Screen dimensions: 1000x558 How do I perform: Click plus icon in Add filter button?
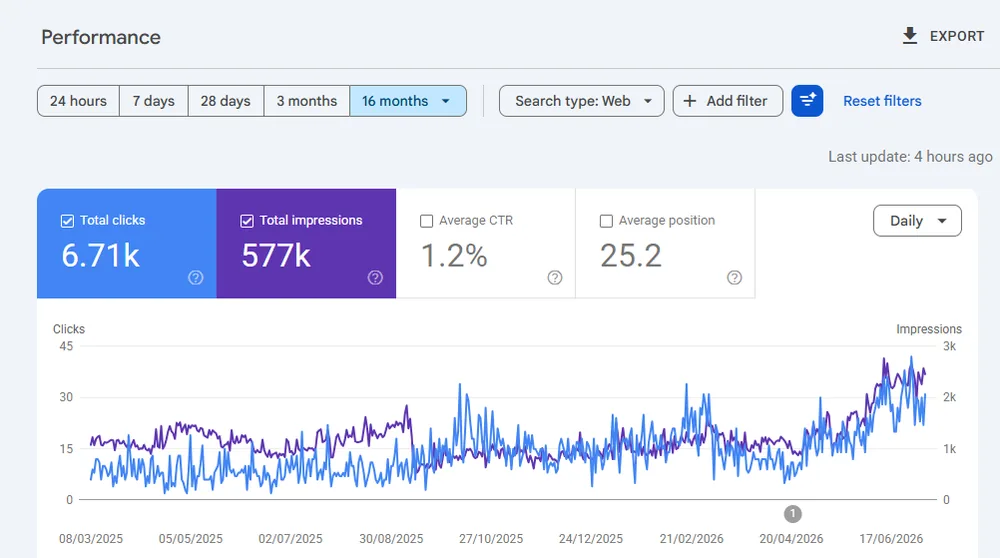pos(689,101)
